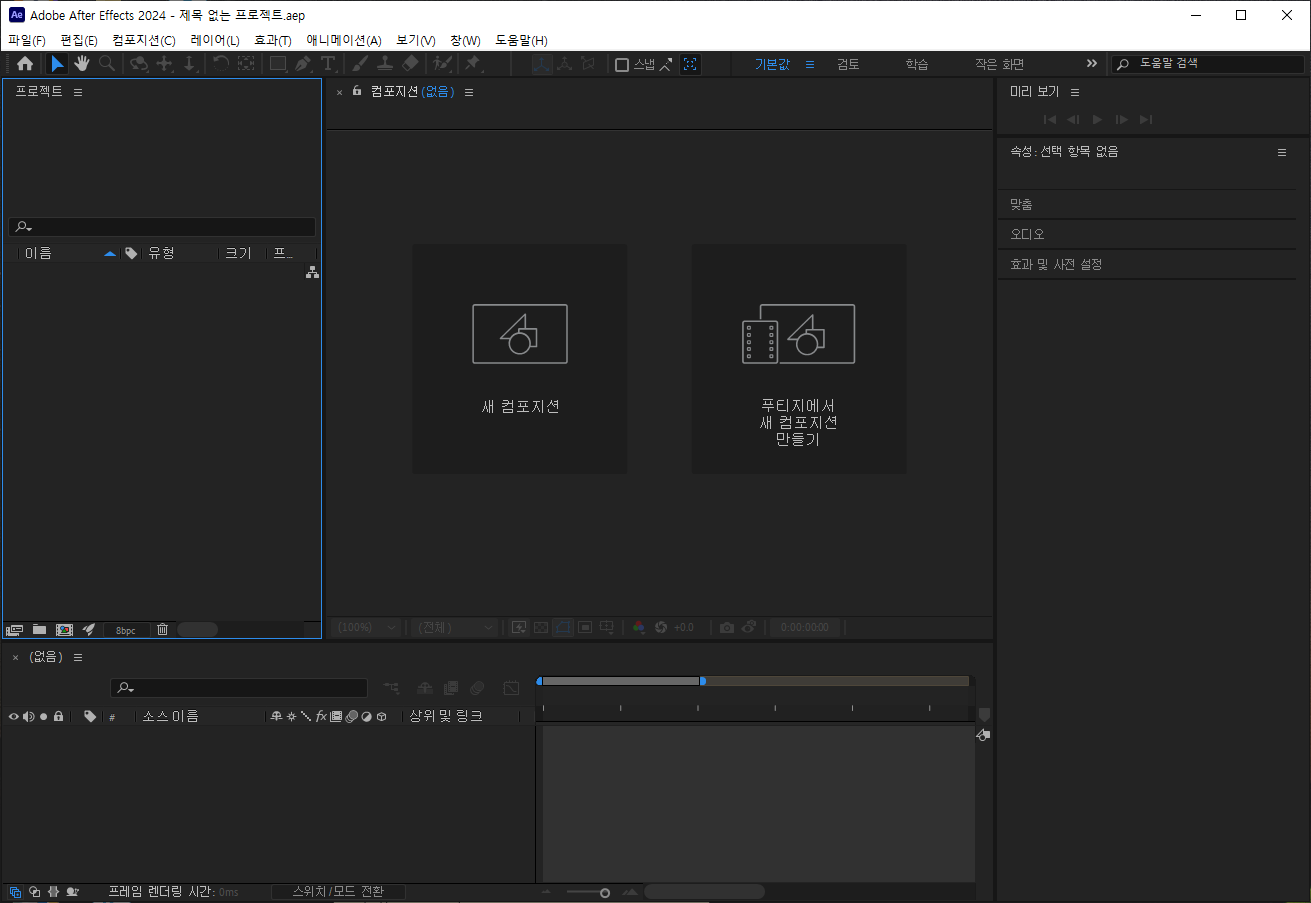
Task: Click the interpret footage icon in Project panel
Action: pyautogui.click(x=14, y=630)
